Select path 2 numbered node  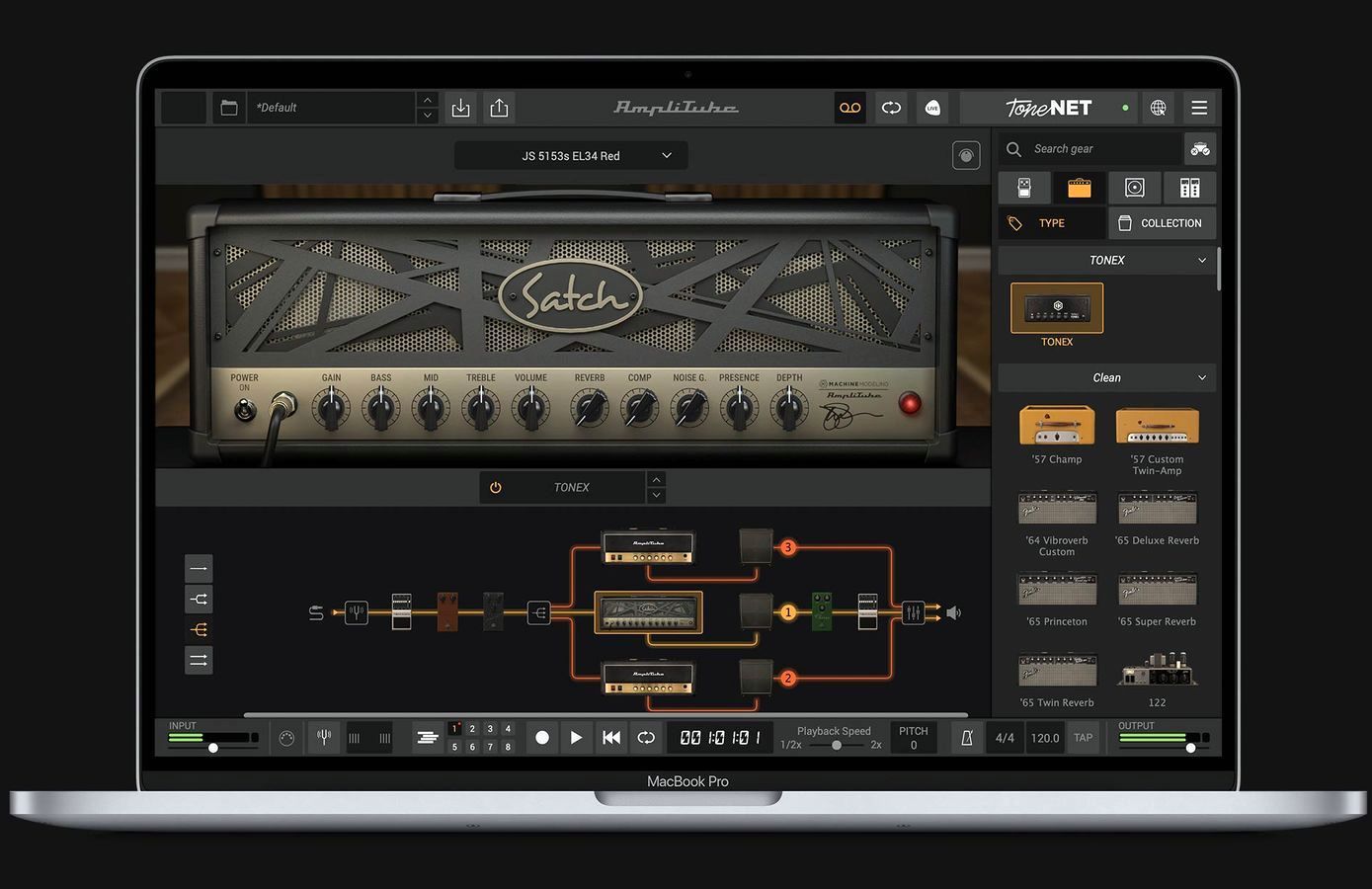coord(788,678)
